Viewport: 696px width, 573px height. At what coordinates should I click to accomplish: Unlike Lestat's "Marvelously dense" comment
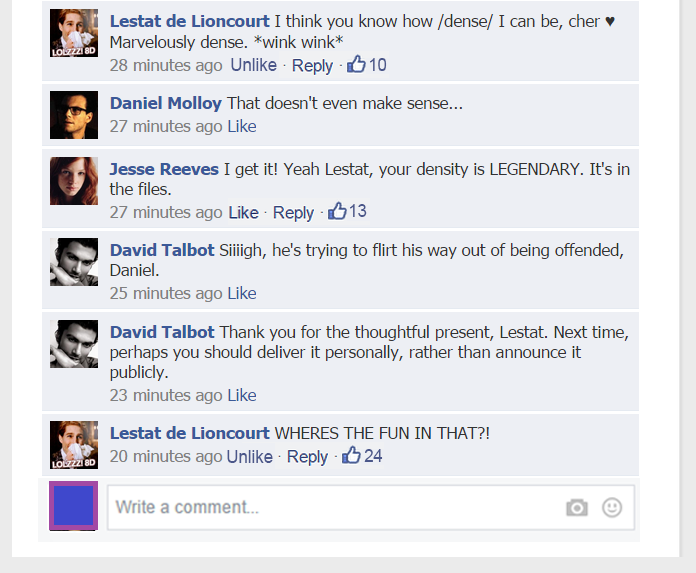click(x=253, y=65)
